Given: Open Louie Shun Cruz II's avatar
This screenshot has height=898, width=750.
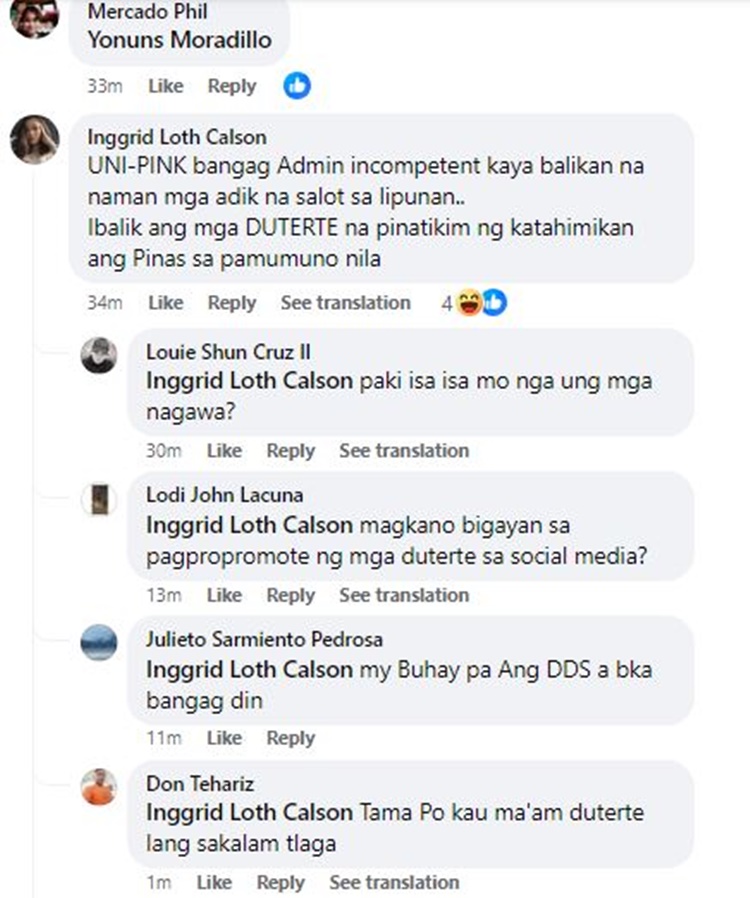Looking at the screenshot, I should [x=98, y=355].
